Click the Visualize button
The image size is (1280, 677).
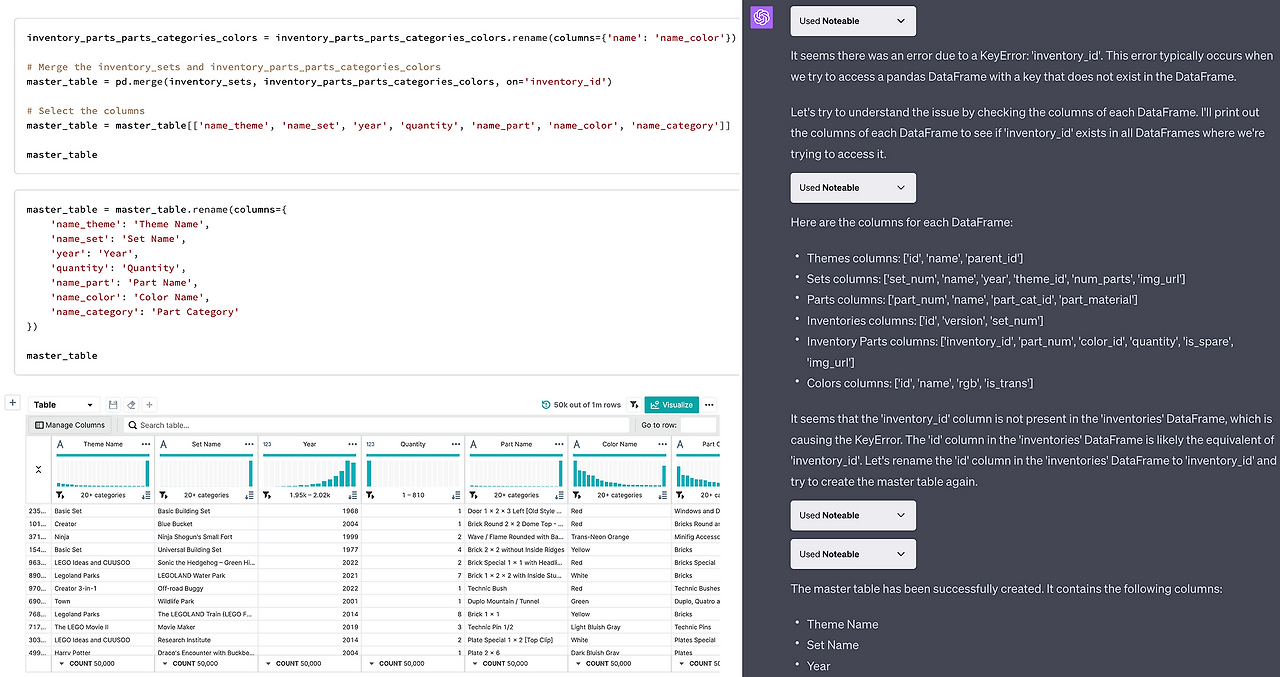(672, 405)
